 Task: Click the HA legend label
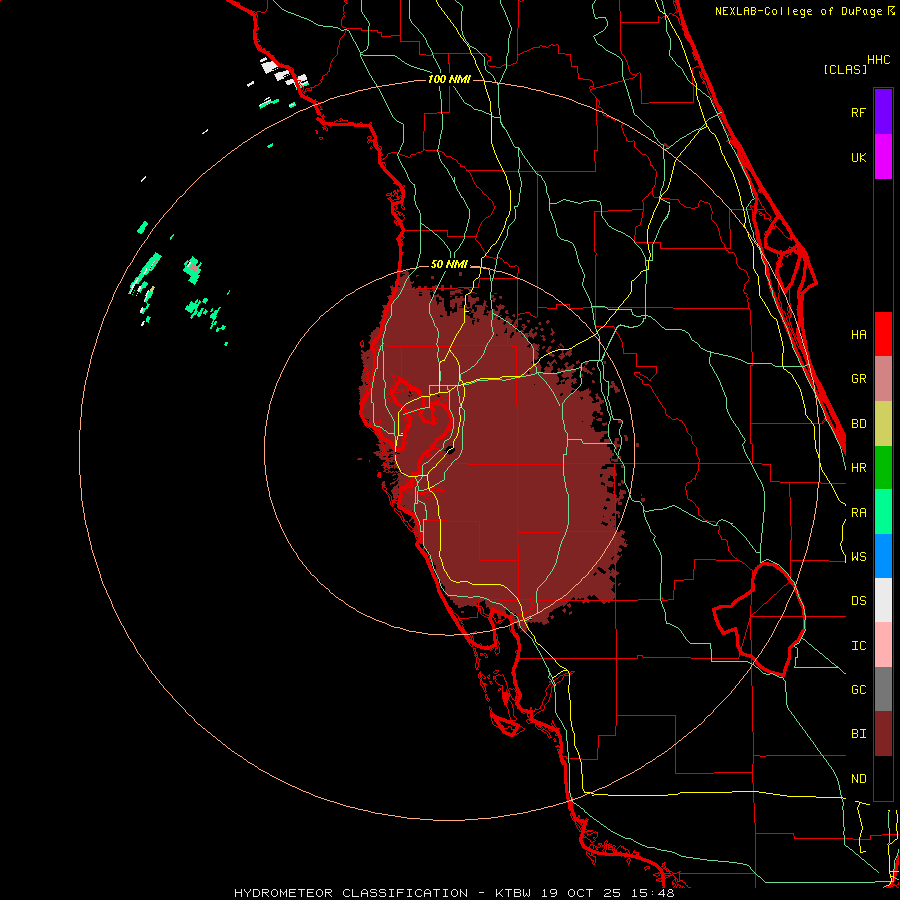[x=858, y=334]
